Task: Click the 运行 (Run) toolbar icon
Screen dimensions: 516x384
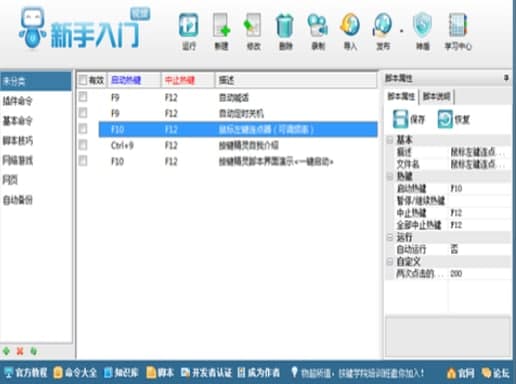Action: (x=189, y=25)
